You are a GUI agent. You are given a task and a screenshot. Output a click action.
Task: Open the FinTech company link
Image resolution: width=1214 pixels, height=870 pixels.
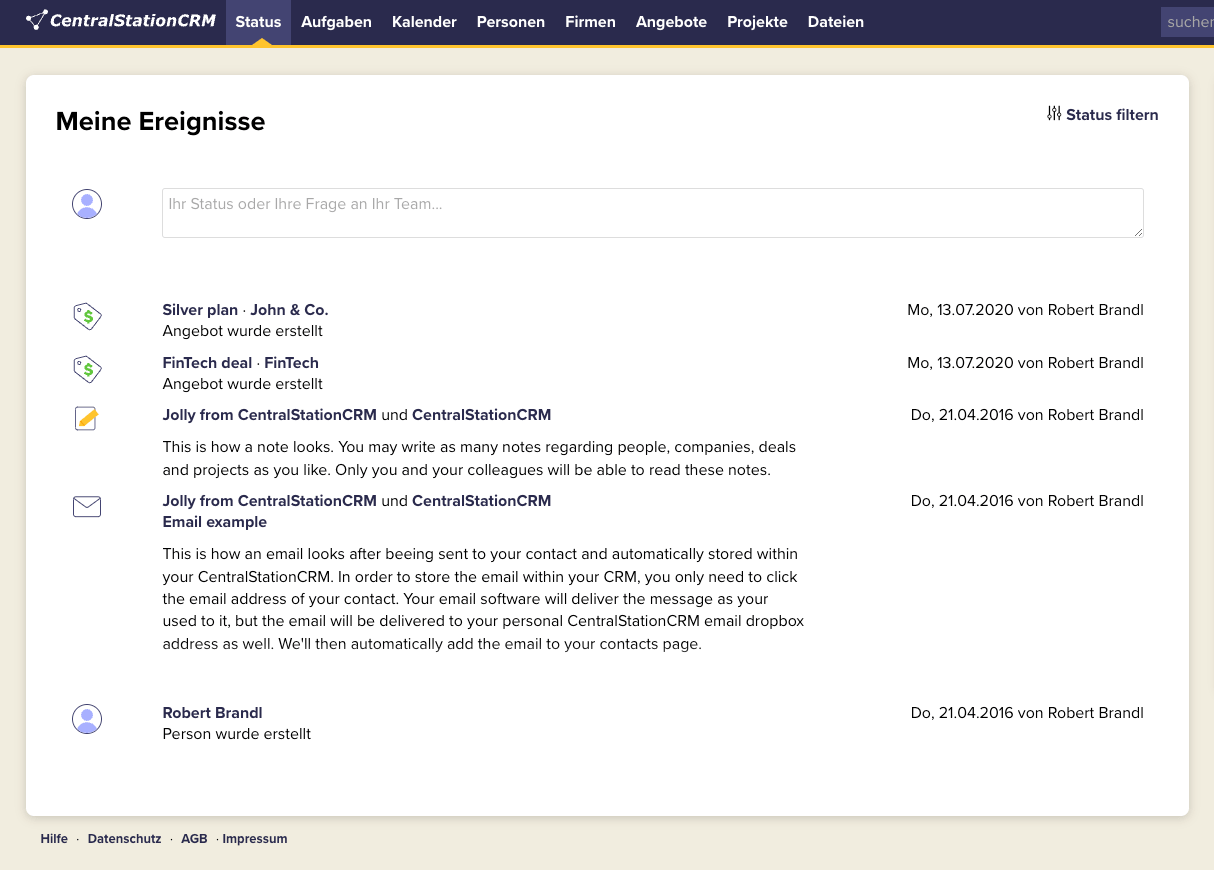pos(291,362)
